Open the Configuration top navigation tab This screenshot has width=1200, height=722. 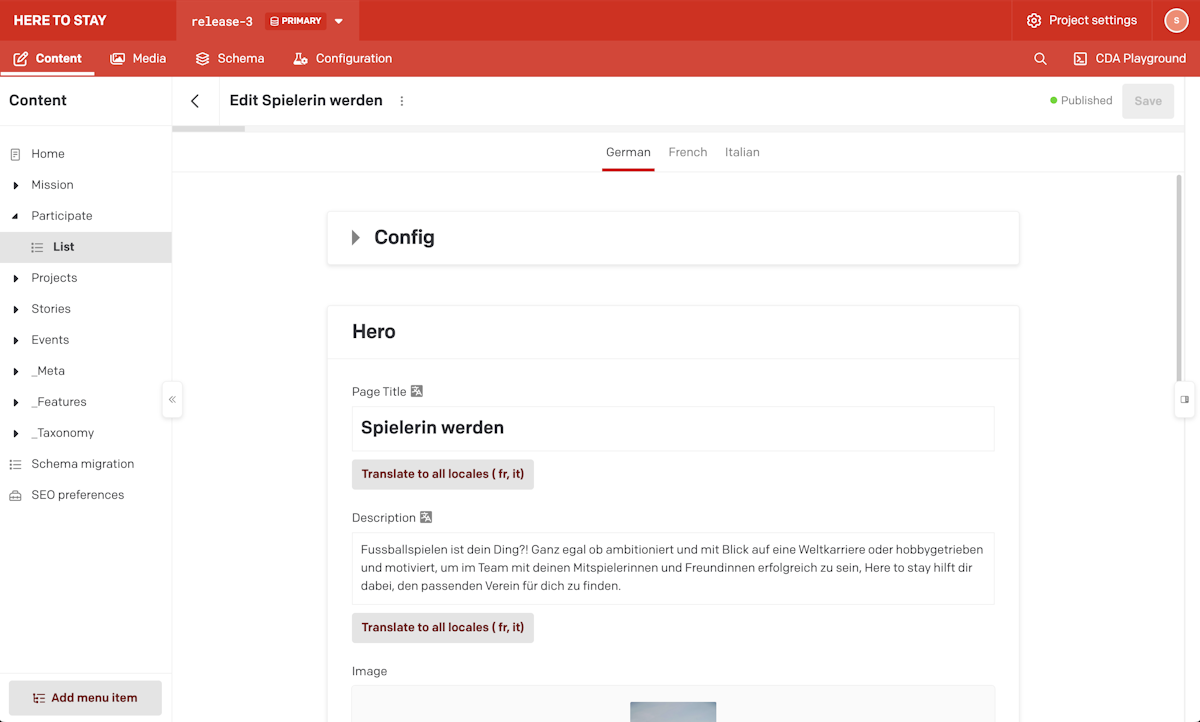[x=343, y=59]
